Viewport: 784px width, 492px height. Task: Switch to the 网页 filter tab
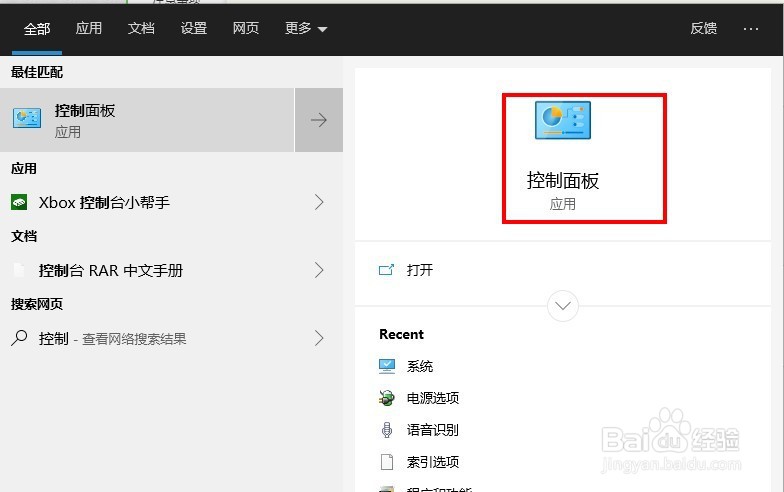[x=246, y=28]
